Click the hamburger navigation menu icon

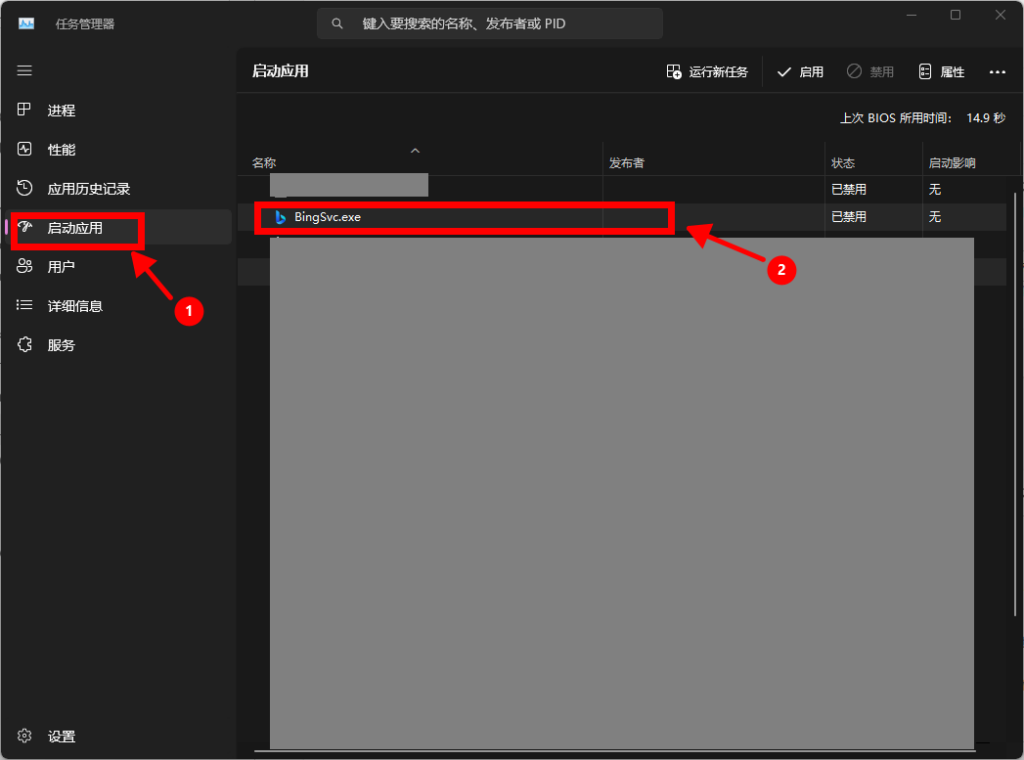click(25, 70)
